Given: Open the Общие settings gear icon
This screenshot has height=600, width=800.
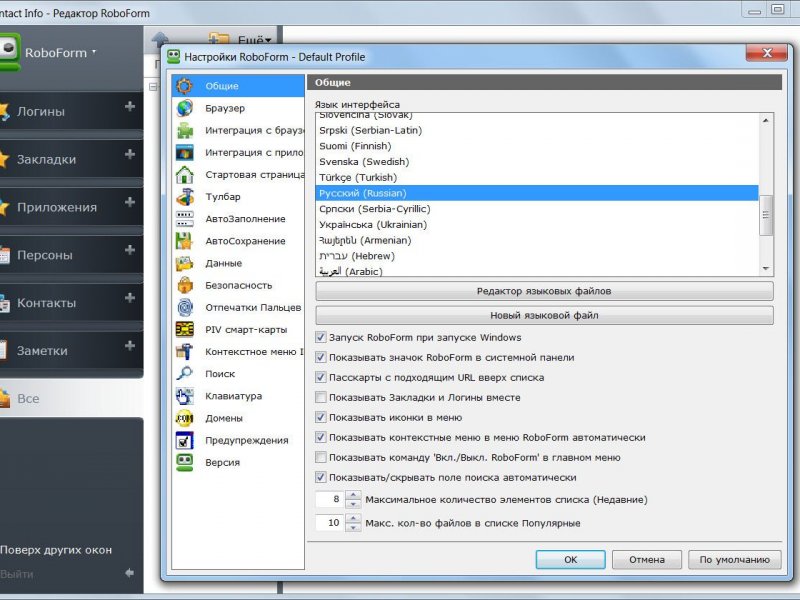Looking at the screenshot, I should tap(185, 86).
